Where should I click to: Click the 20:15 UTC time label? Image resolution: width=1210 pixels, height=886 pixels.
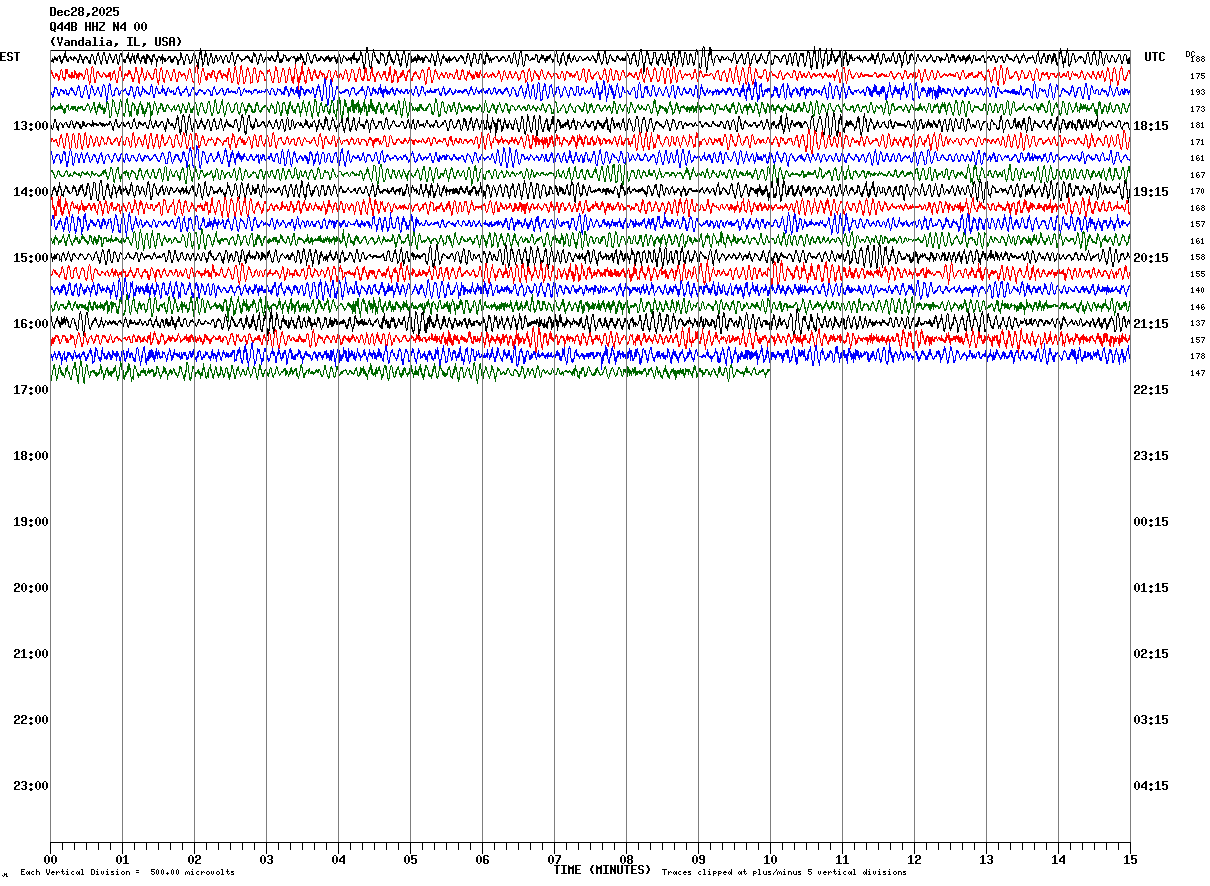coord(1150,258)
